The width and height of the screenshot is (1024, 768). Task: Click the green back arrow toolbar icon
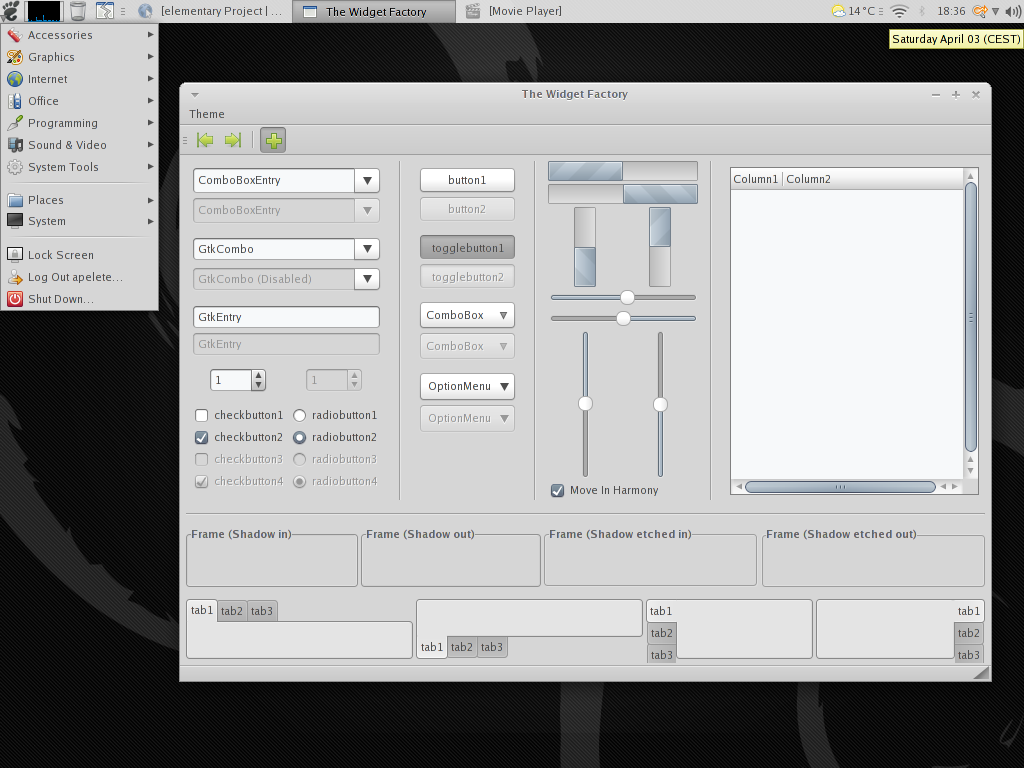(205, 140)
